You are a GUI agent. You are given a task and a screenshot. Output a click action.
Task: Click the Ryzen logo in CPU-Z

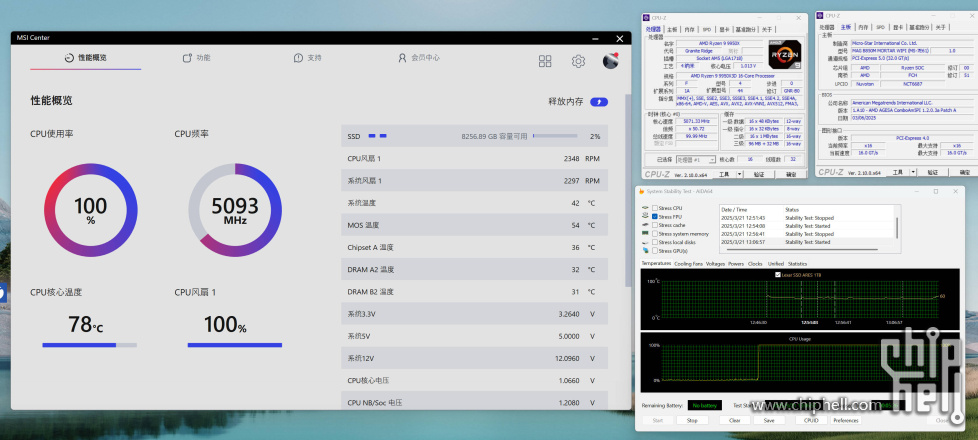click(785, 54)
